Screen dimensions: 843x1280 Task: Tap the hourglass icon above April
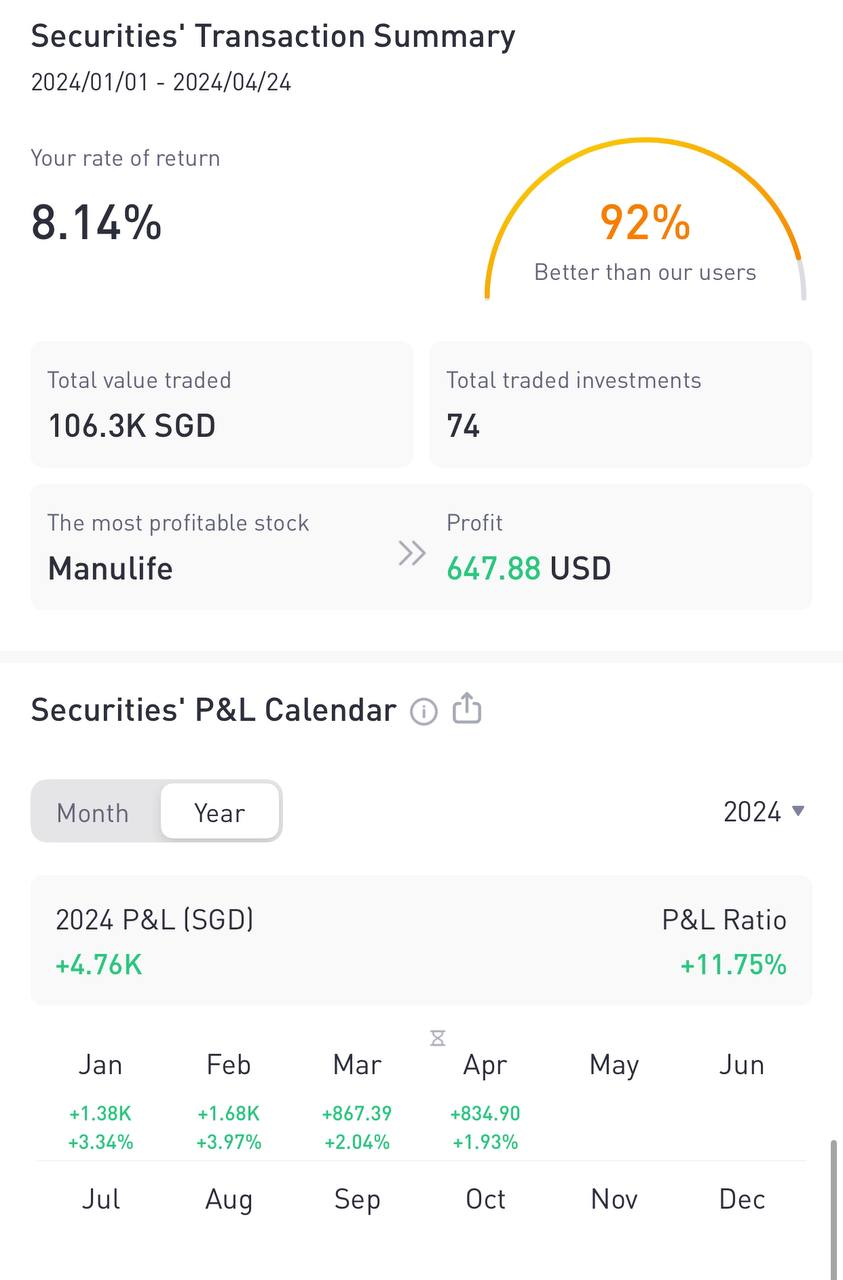point(437,1038)
